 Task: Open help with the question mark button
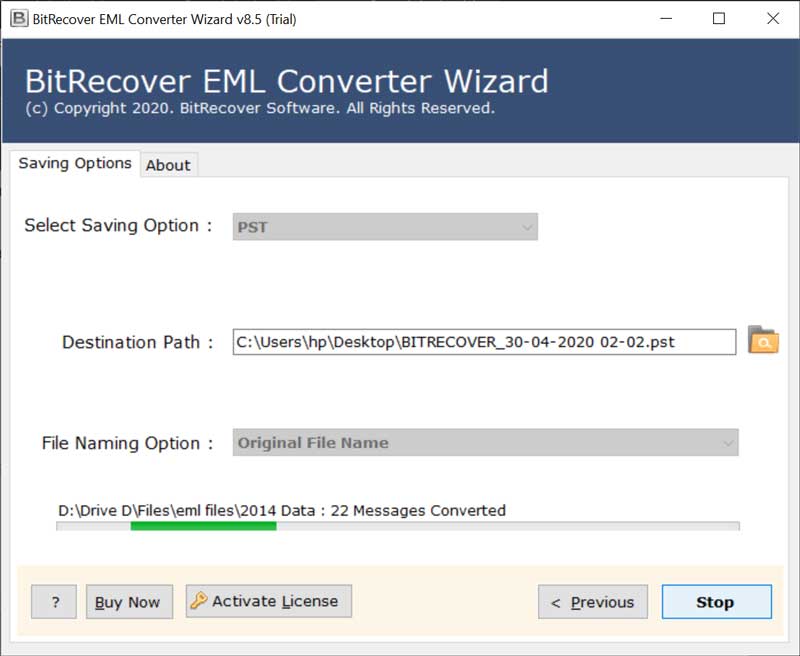54,602
